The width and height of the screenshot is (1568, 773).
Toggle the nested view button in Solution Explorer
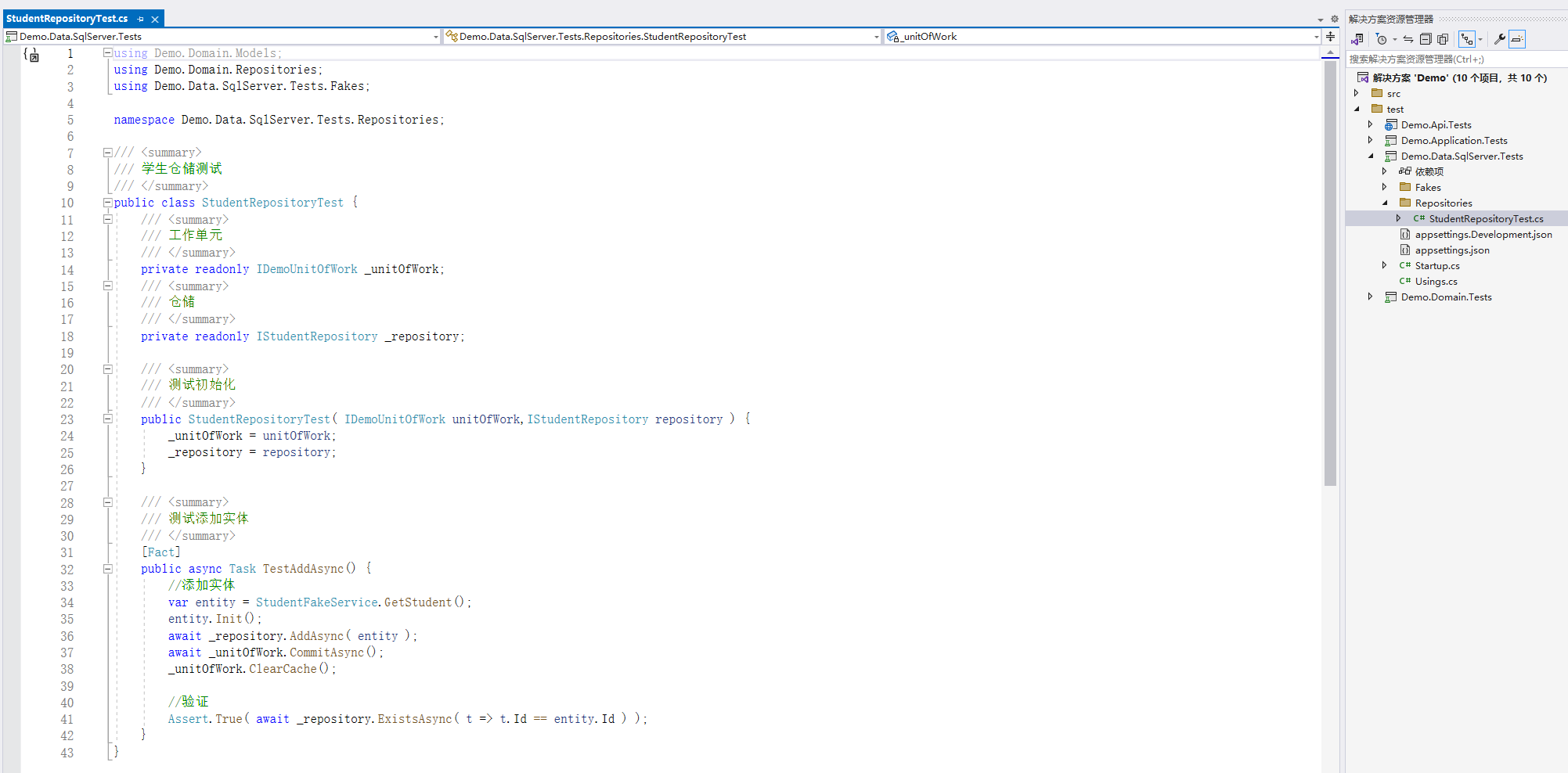[x=1467, y=39]
